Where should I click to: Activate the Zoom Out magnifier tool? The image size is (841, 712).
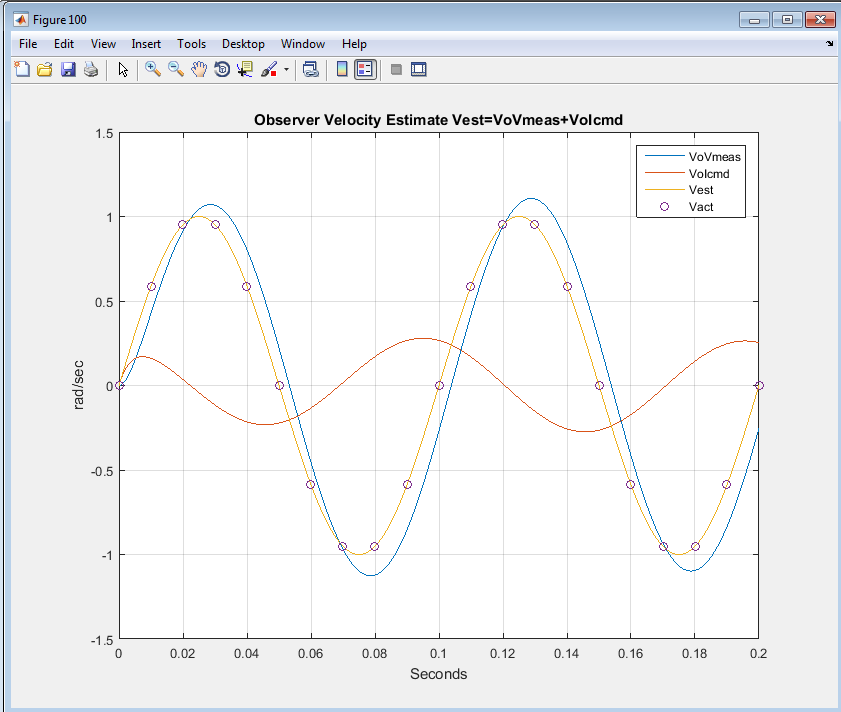point(176,69)
